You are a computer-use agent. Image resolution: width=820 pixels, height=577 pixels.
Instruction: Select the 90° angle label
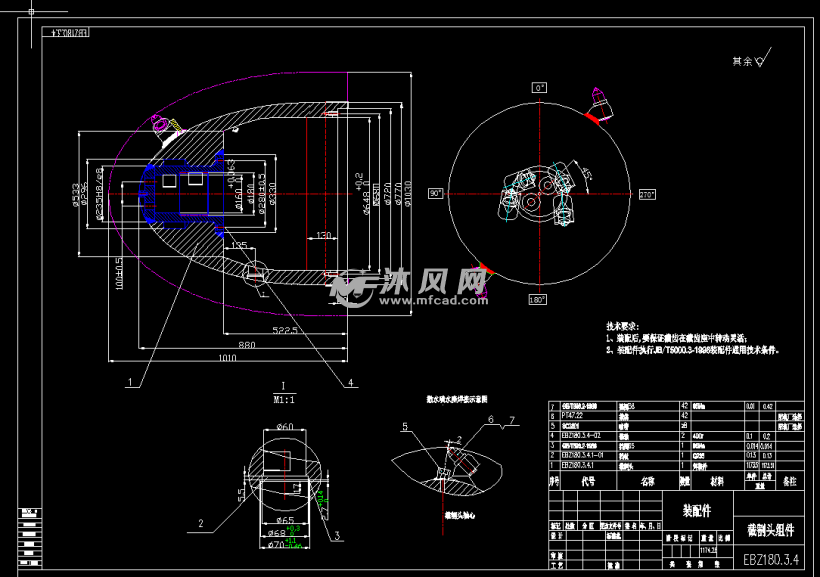pyautogui.click(x=436, y=193)
